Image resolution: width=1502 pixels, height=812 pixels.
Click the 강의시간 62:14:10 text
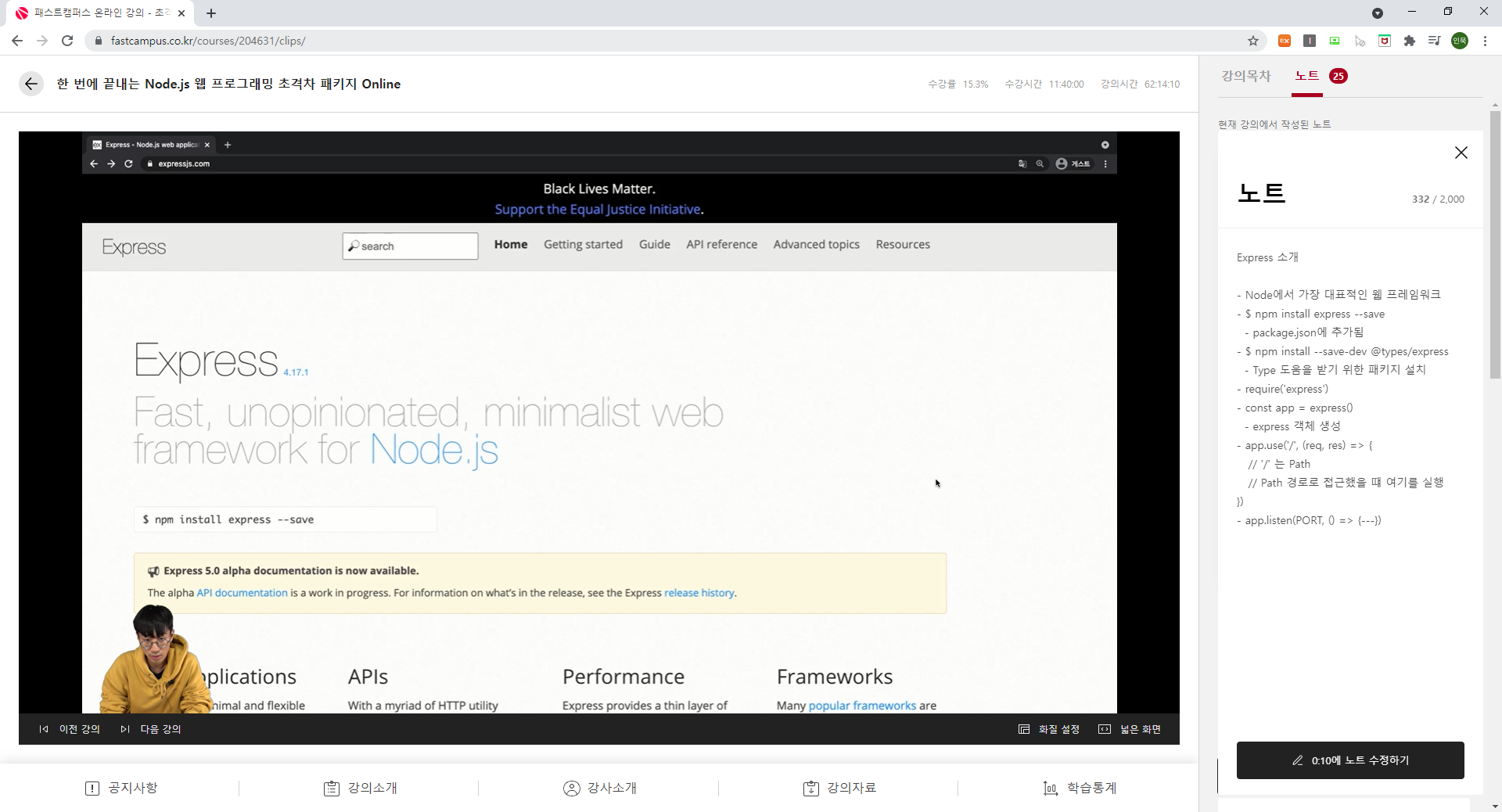[1140, 84]
